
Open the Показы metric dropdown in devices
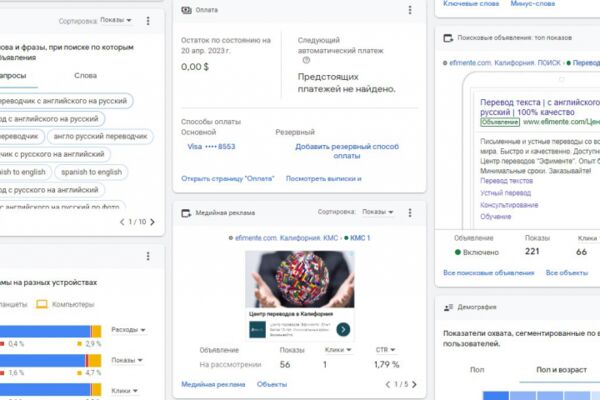pyautogui.click(x=127, y=360)
